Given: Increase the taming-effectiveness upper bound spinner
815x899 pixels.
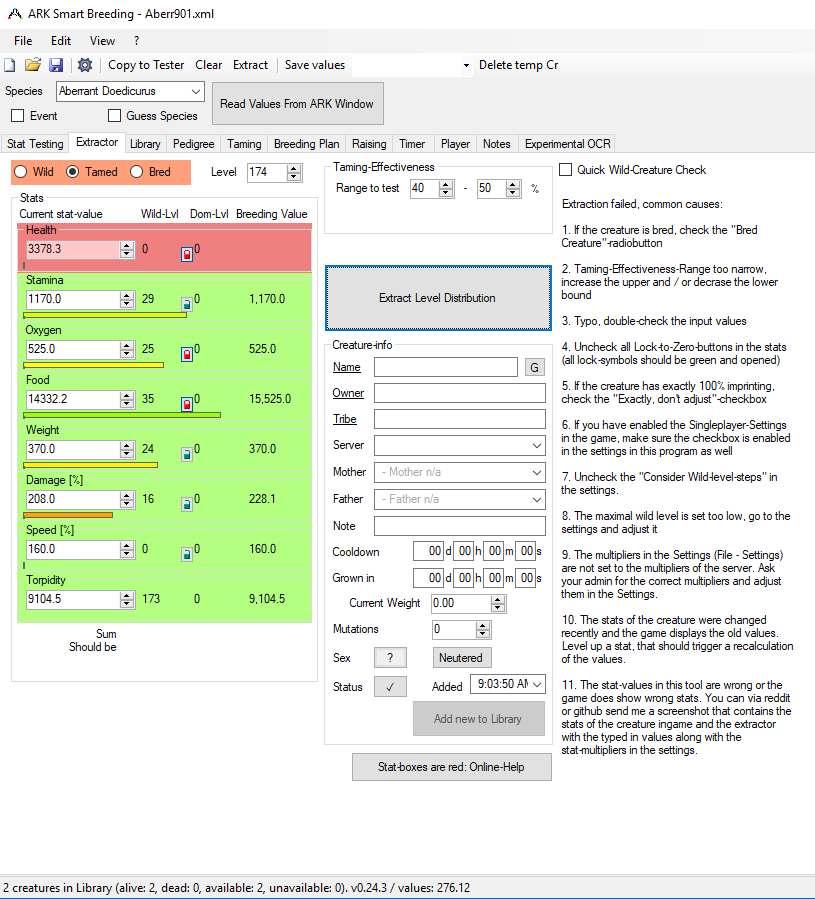Looking at the screenshot, I should (510, 184).
